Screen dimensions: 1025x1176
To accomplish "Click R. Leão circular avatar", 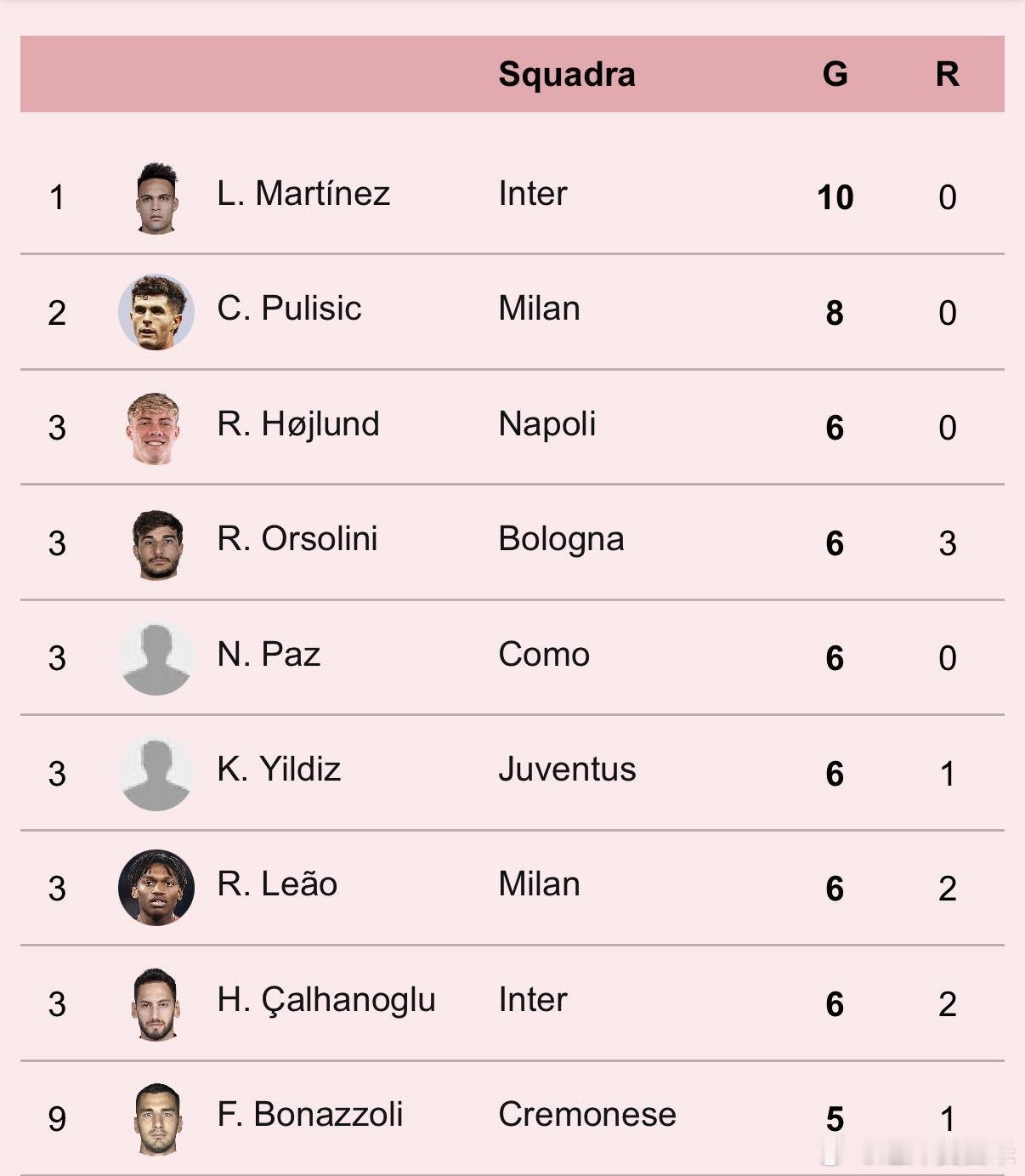I will [x=156, y=888].
